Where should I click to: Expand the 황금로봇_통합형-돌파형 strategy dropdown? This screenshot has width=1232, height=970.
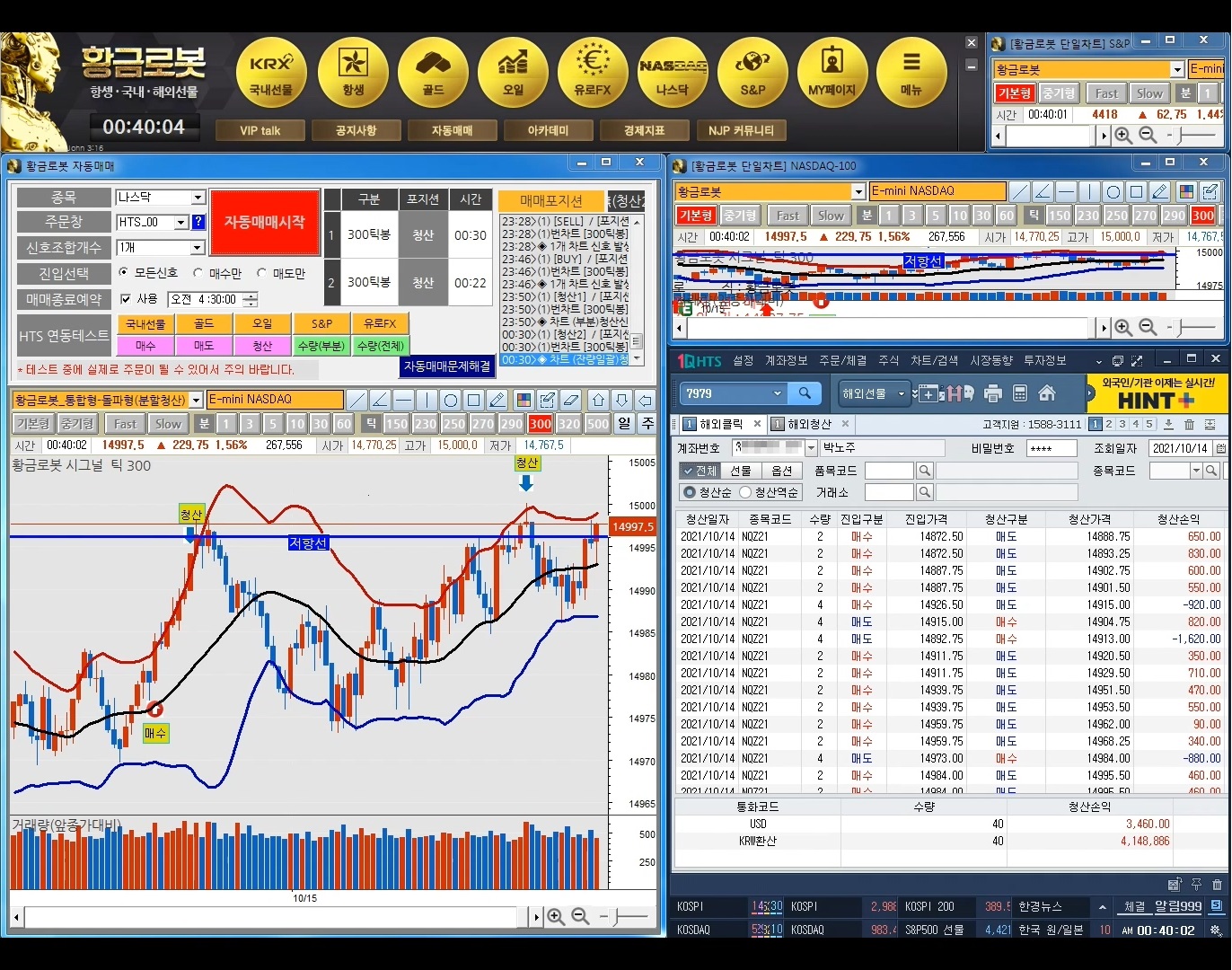[196, 400]
